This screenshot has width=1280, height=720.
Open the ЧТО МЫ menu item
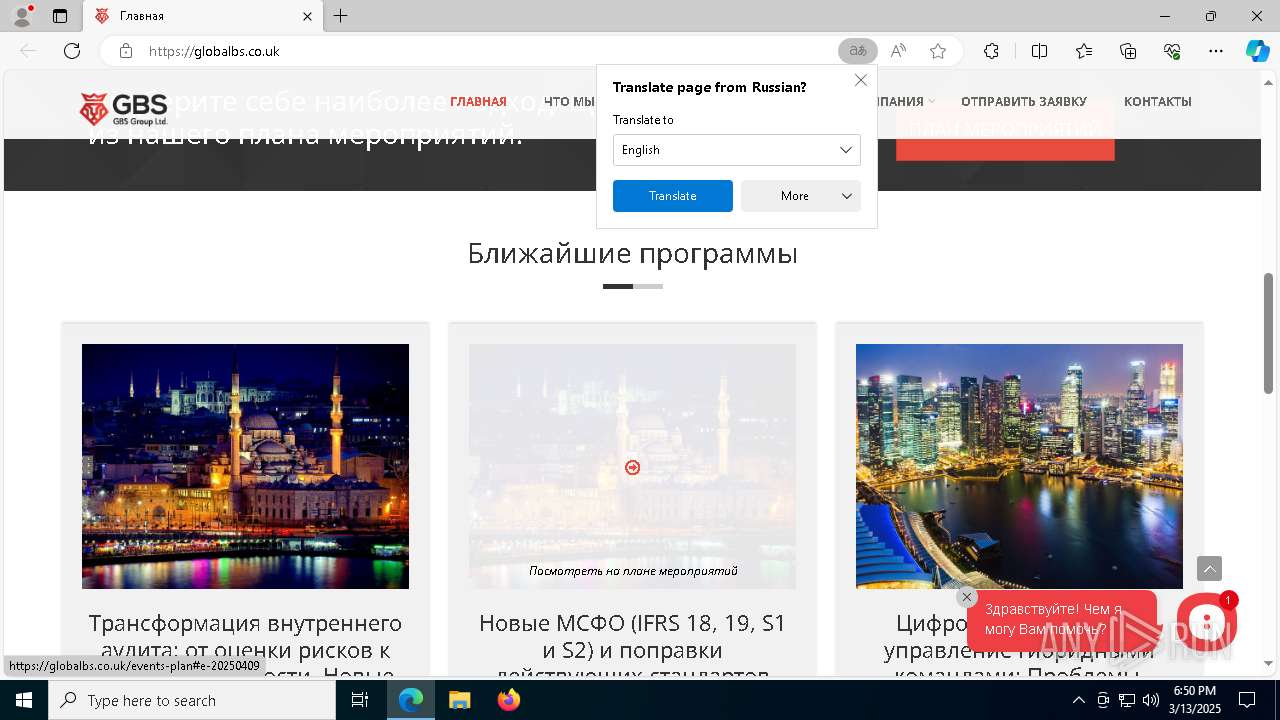569,102
